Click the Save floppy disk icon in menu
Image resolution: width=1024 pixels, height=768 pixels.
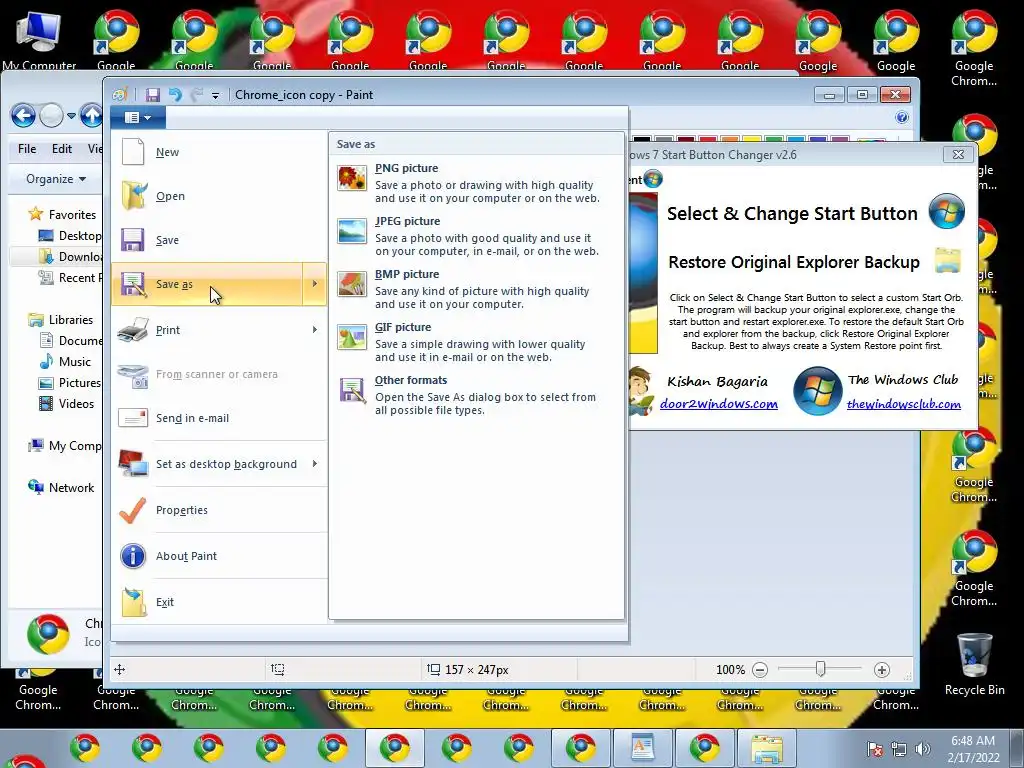[x=133, y=240]
